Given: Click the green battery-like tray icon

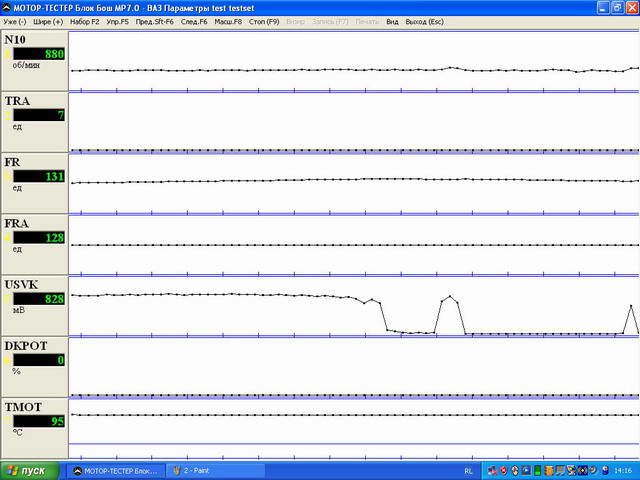Looking at the screenshot, I should (x=538, y=471).
